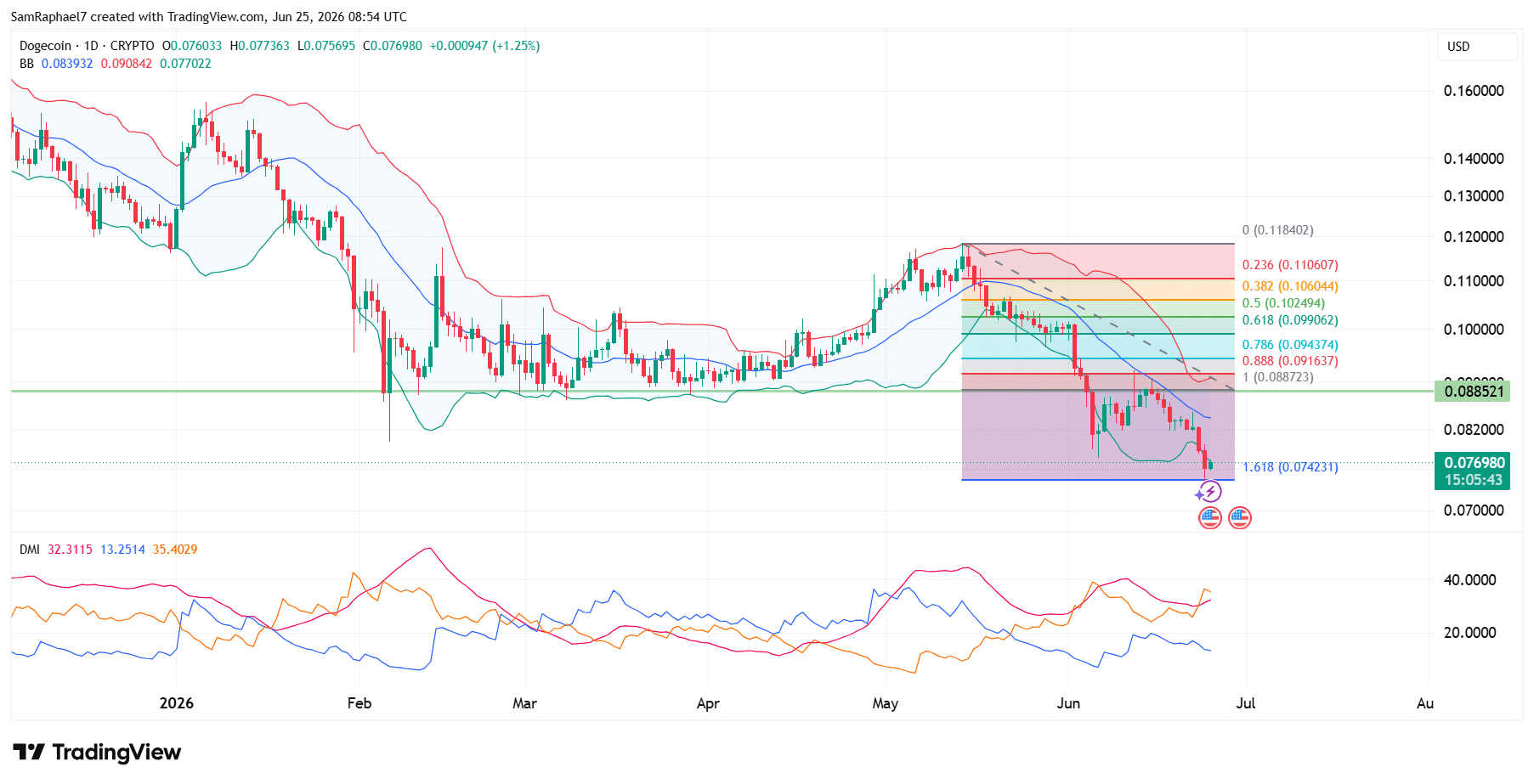Click the 0.160000 price axis label
This screenshot has height=784, width=1534.
pos(1474,91)
